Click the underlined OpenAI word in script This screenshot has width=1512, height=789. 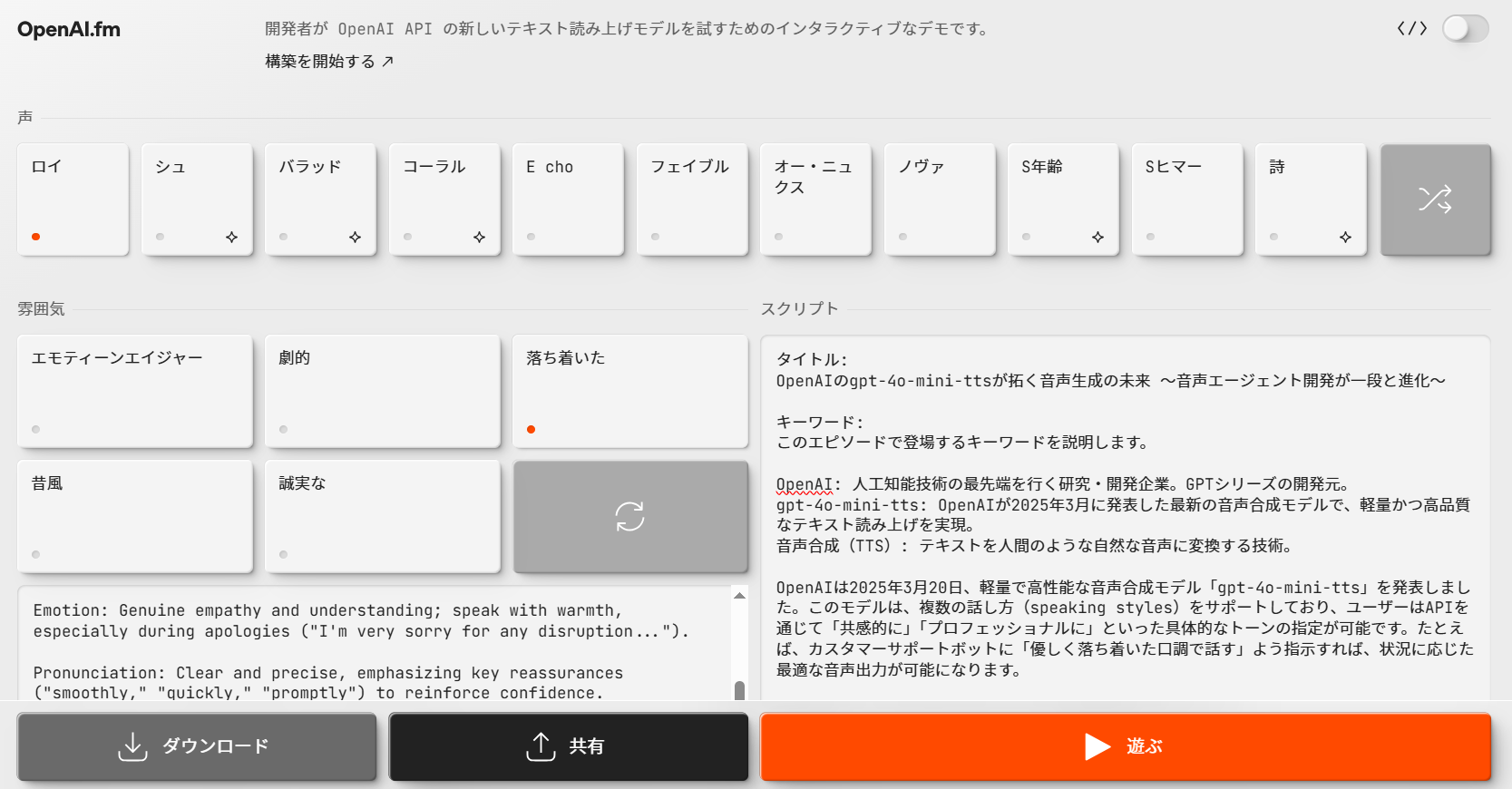pyautogui.click(x=804, y=484)
